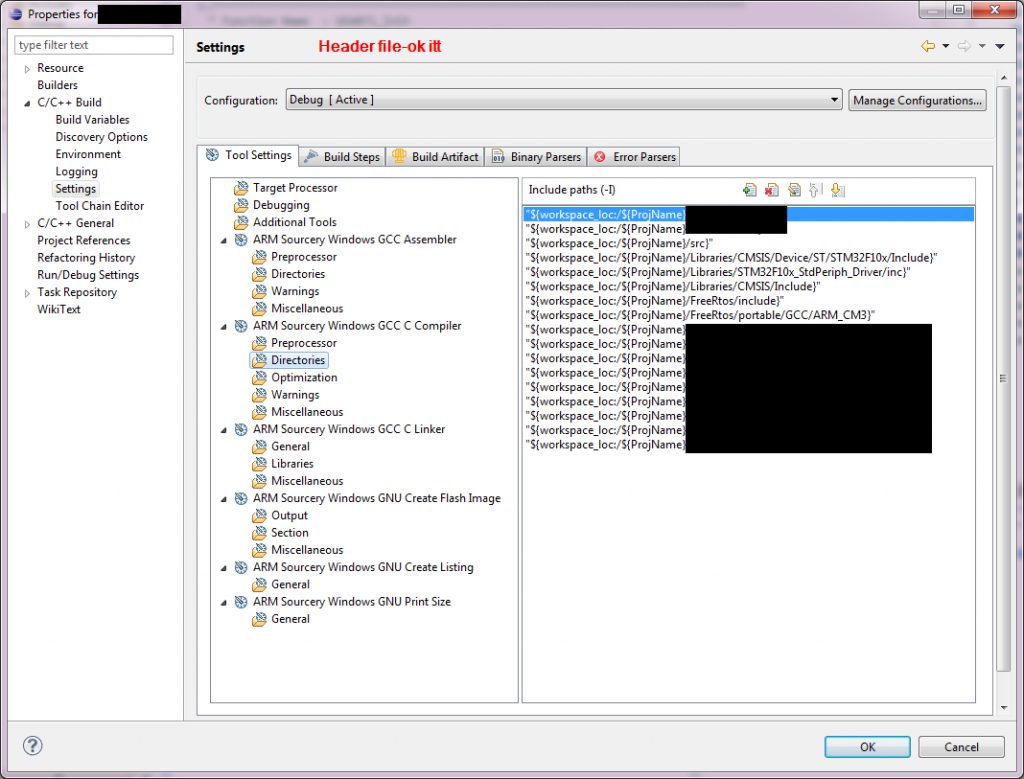Click the scrollbar down arrow
The height and width of the screenshot is (779, 1024).
(x=1004, y=708)
